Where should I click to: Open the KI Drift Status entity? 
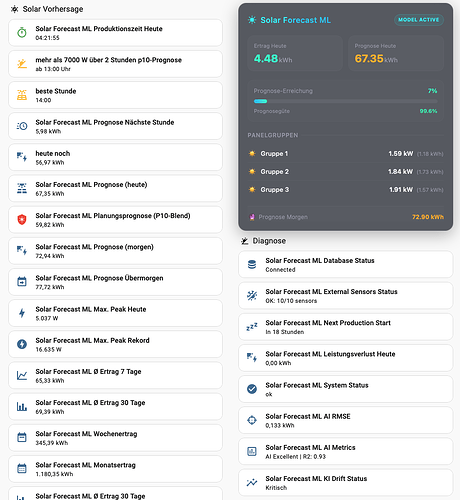pos(345,483)
